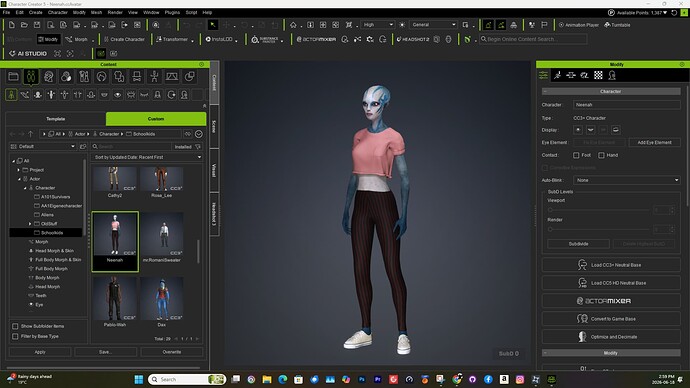690x388 pixels.
Task: Open the Sort by Updated Date dropdown
Action: (x=147, y=157)
